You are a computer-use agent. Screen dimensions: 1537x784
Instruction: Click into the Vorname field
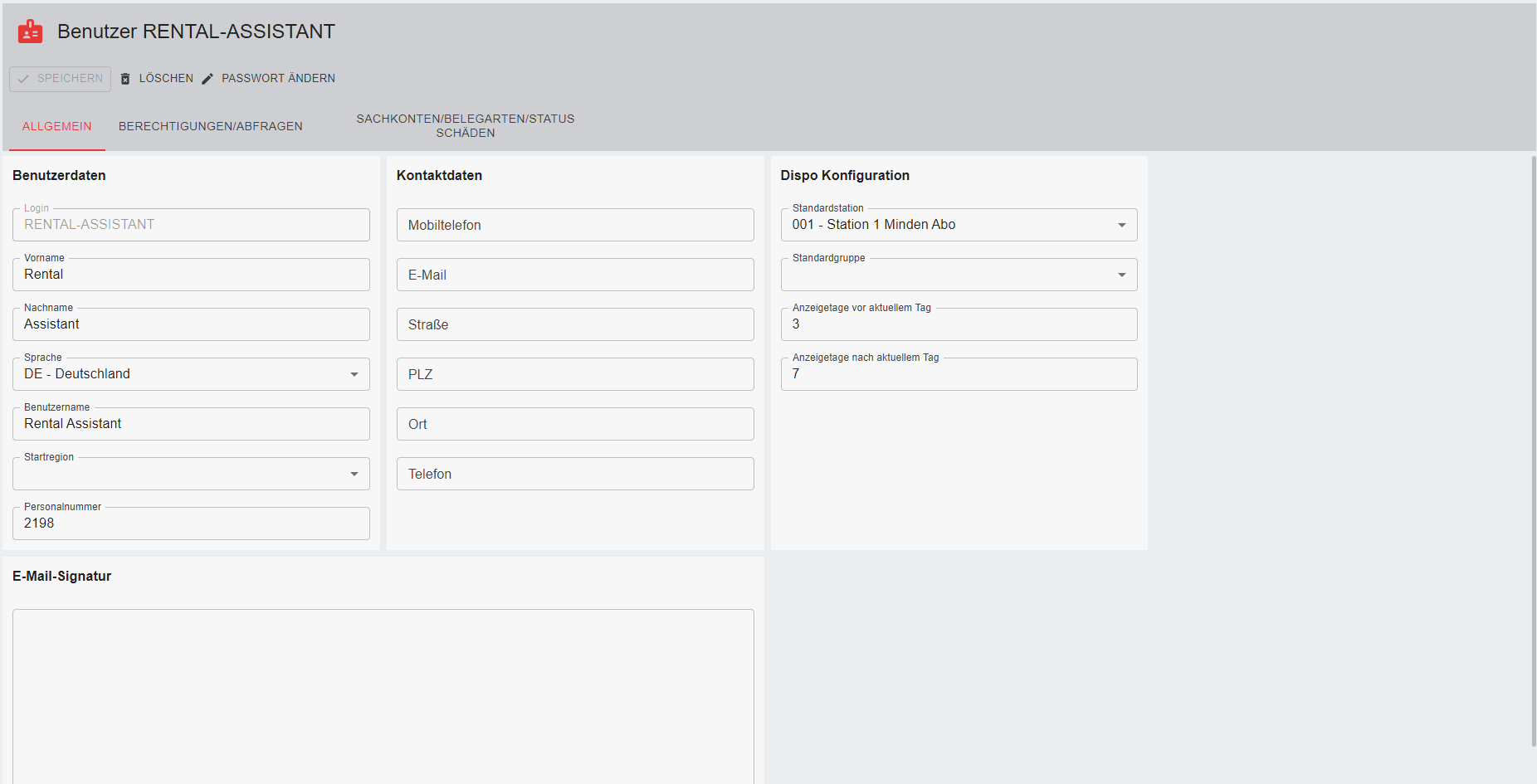click(191, 275)
